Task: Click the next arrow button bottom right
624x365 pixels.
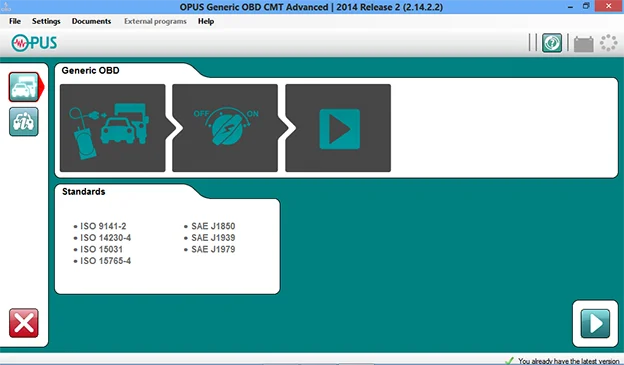Action: (x=595, y=324)
